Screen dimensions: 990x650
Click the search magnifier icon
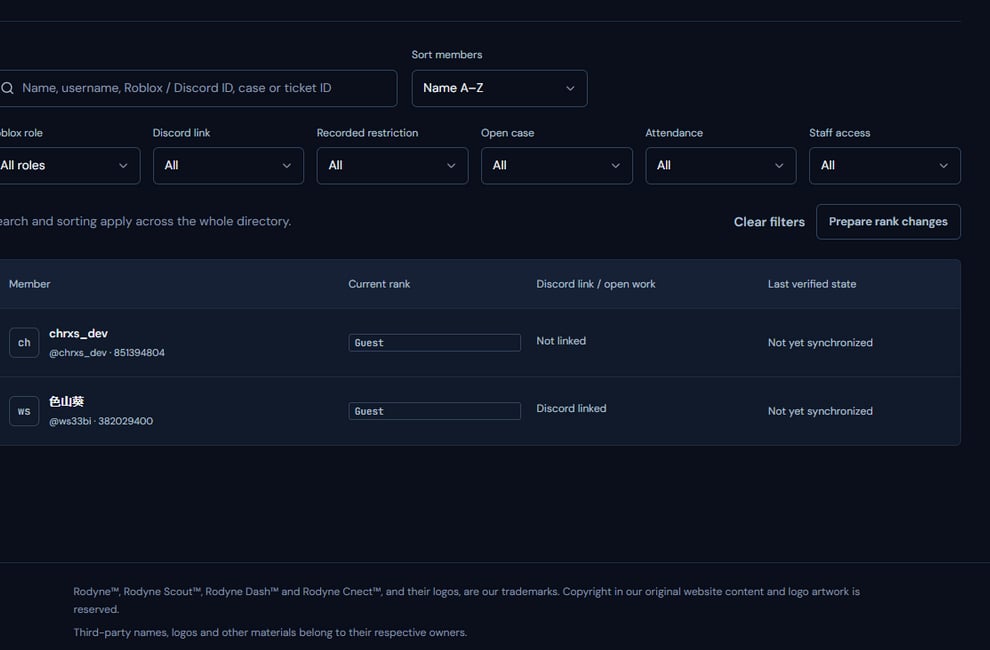coord(7,88)
